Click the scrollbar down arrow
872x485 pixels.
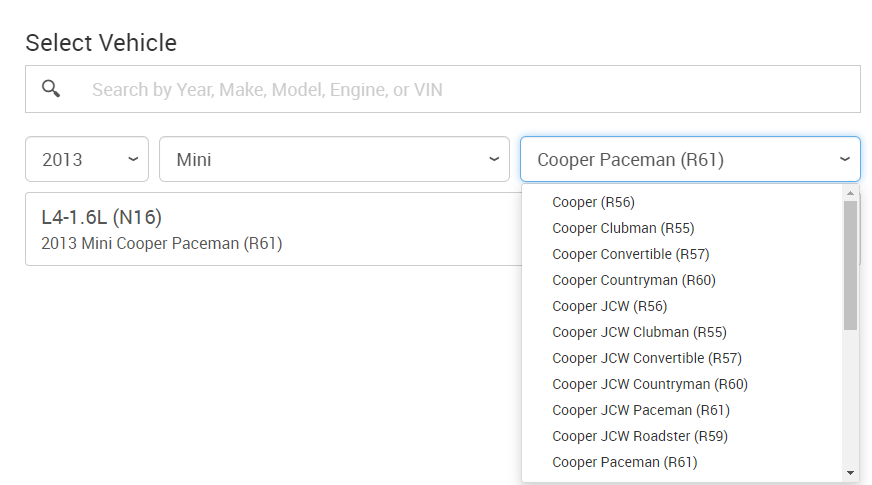(x=850, y=473)
